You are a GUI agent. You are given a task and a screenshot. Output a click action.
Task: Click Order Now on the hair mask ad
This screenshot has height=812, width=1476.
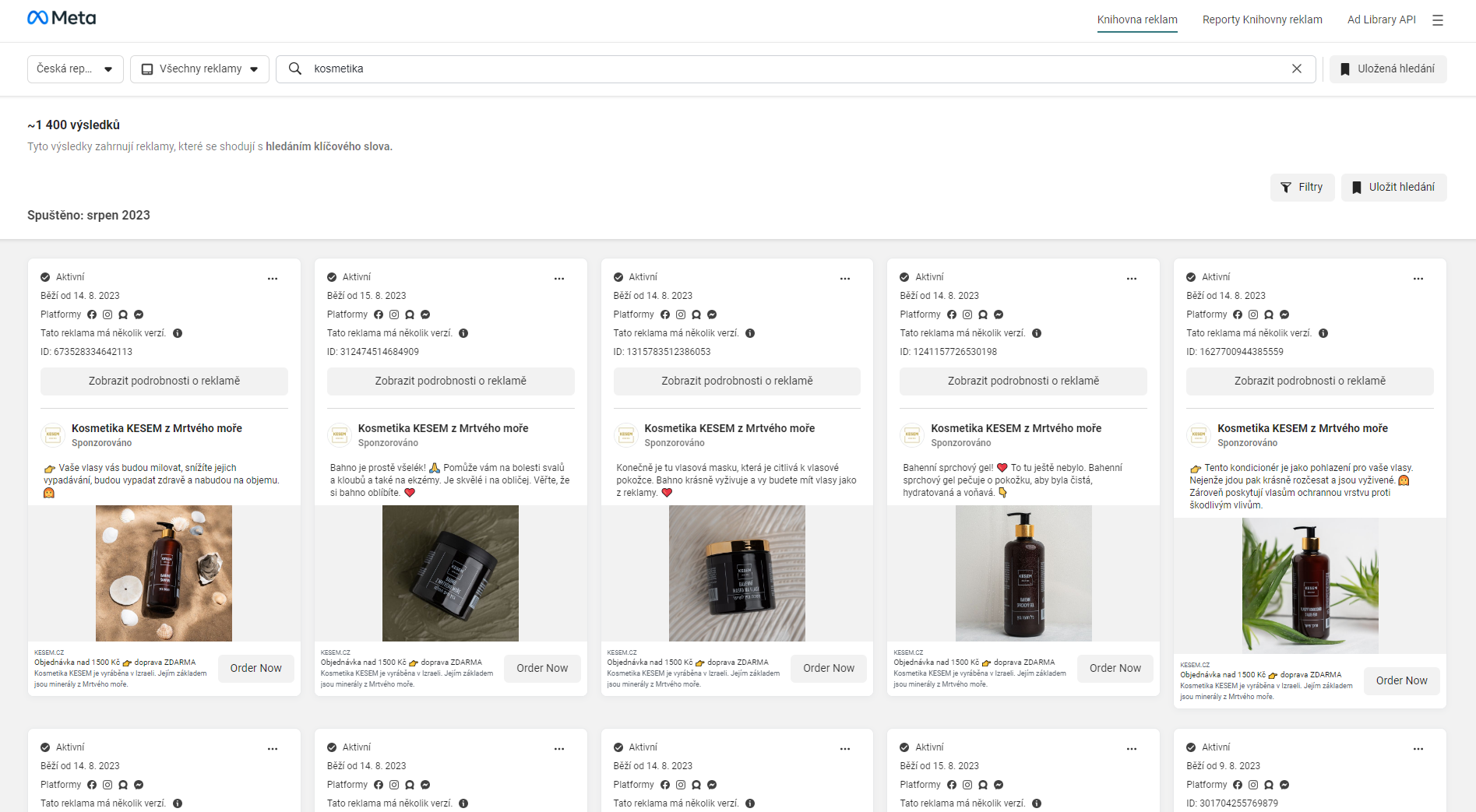[829, 668]
